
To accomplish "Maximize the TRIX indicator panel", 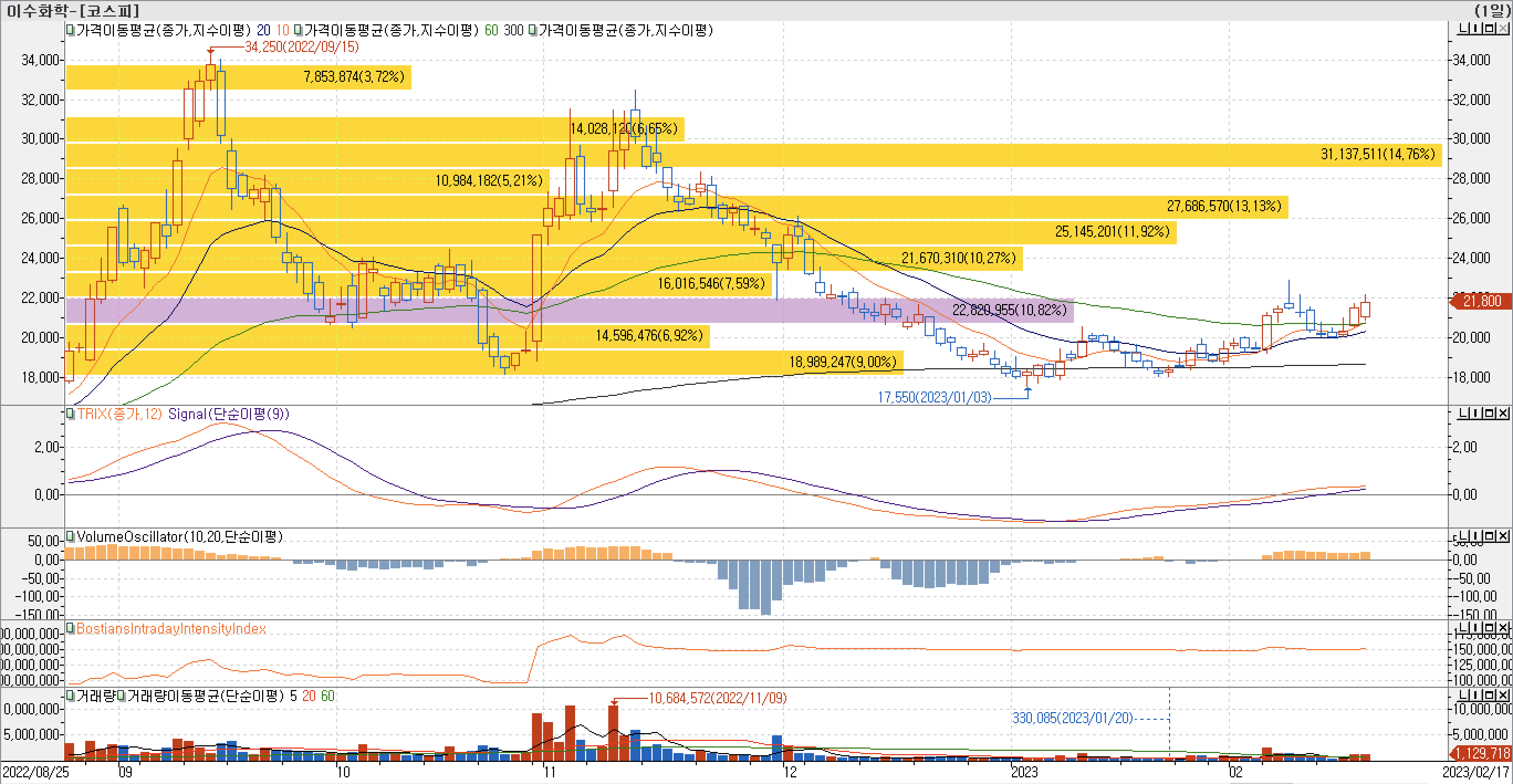I will tap(1490, 414).
